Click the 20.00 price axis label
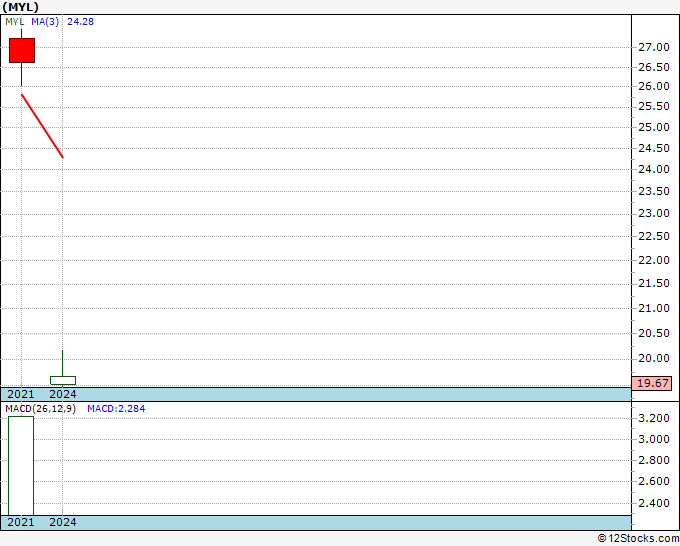The width and height of the screenshot is (680, 546). (654, 358)
